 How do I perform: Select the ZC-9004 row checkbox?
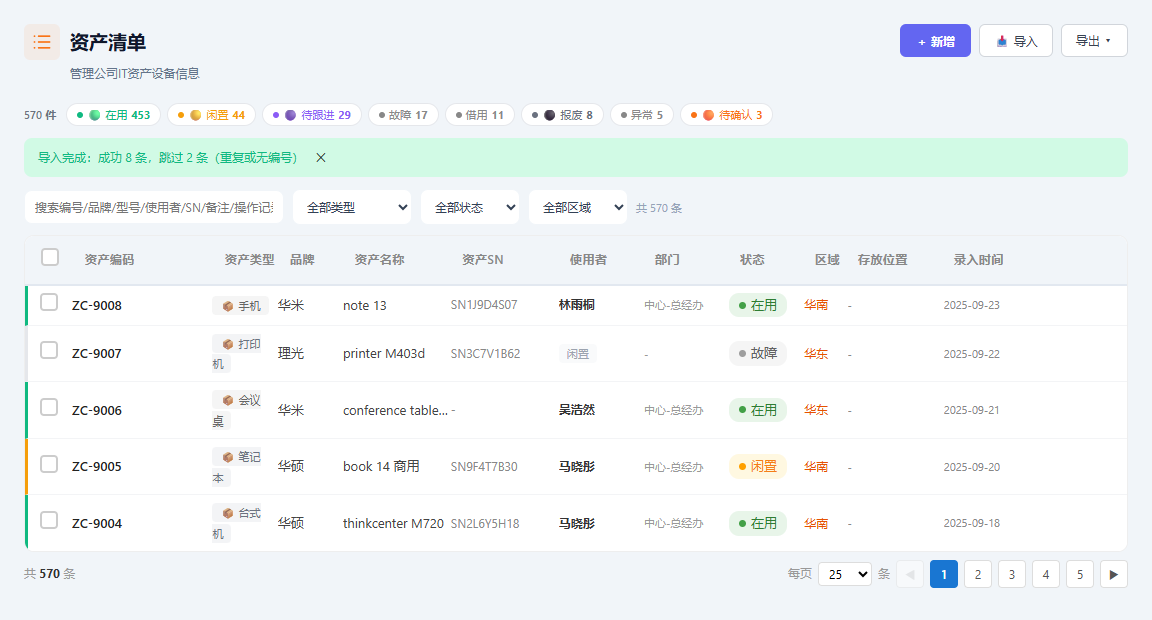click(48, 521)
